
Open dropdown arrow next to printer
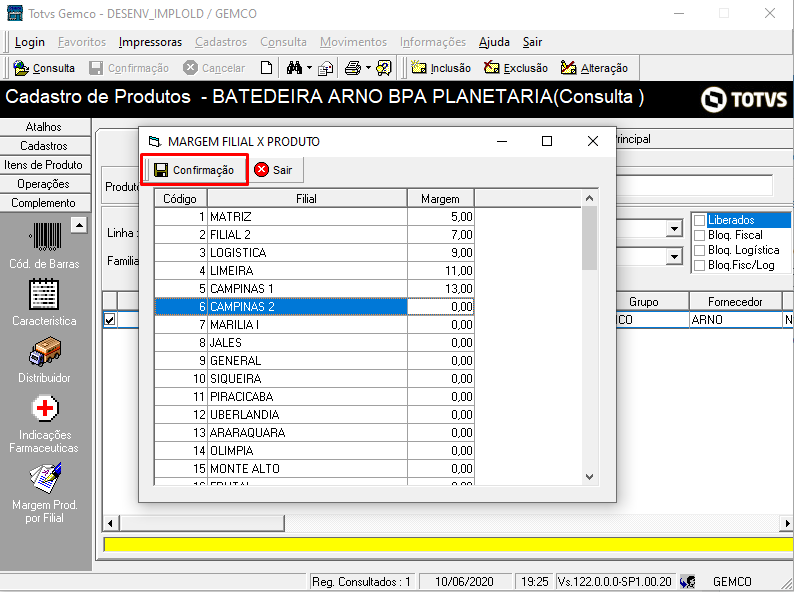point(368,68)
